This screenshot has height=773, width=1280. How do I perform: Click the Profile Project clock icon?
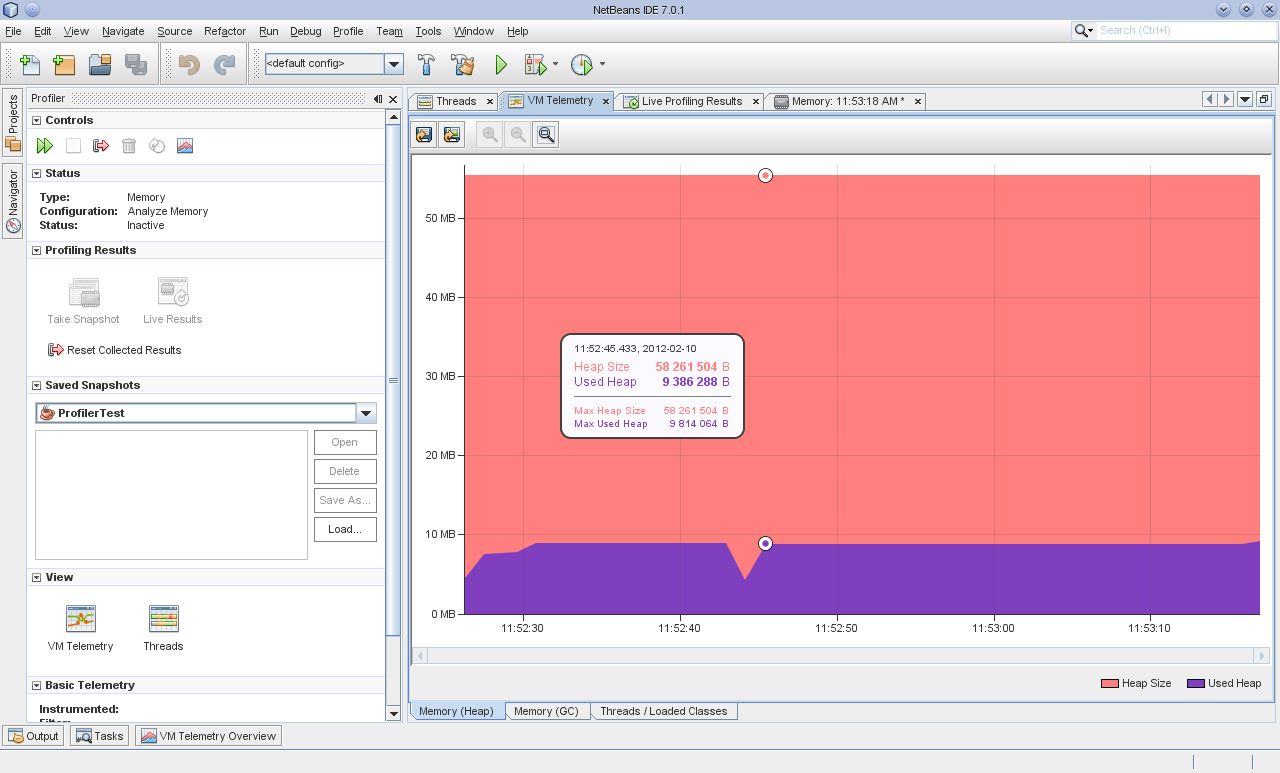coord(582,64)
